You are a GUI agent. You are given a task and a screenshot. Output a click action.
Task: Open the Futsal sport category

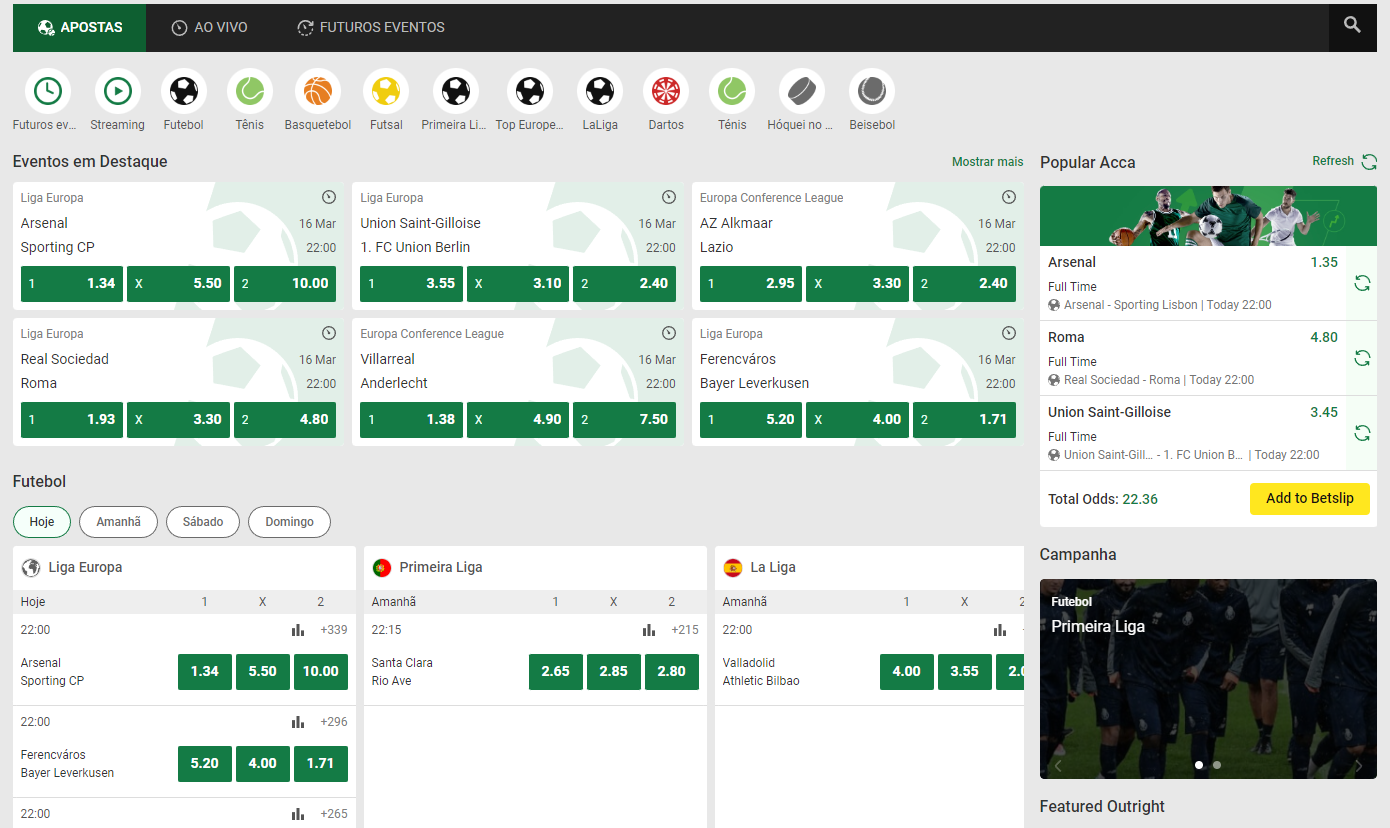[385, 89]
